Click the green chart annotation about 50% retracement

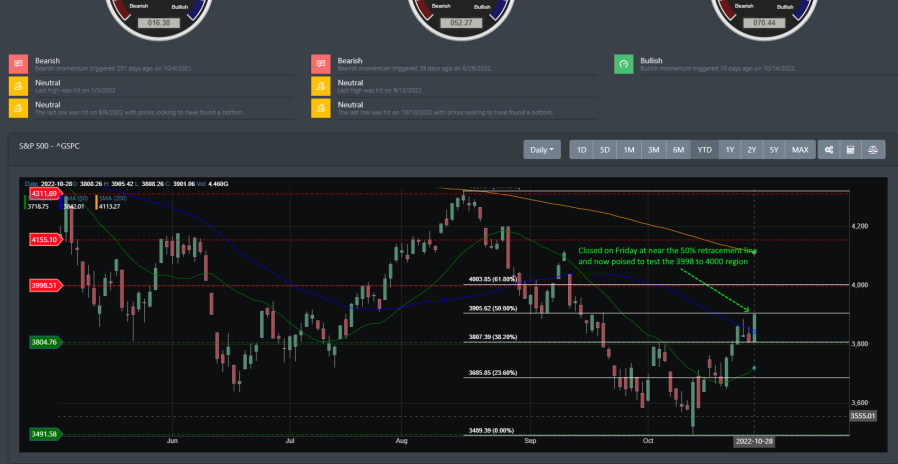667,255
